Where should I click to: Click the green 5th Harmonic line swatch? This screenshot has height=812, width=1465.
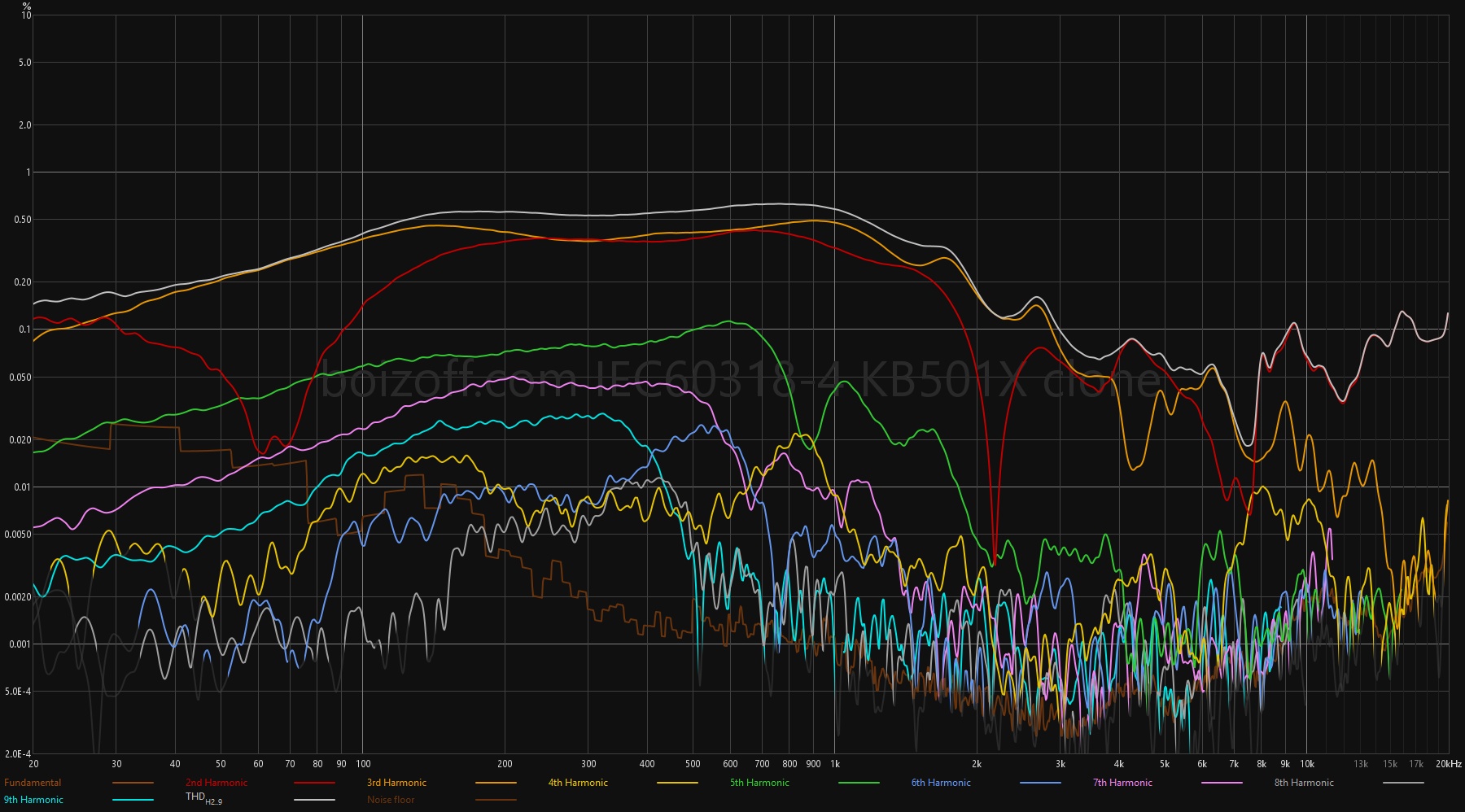pyautogui.click(x=859, y=783)
